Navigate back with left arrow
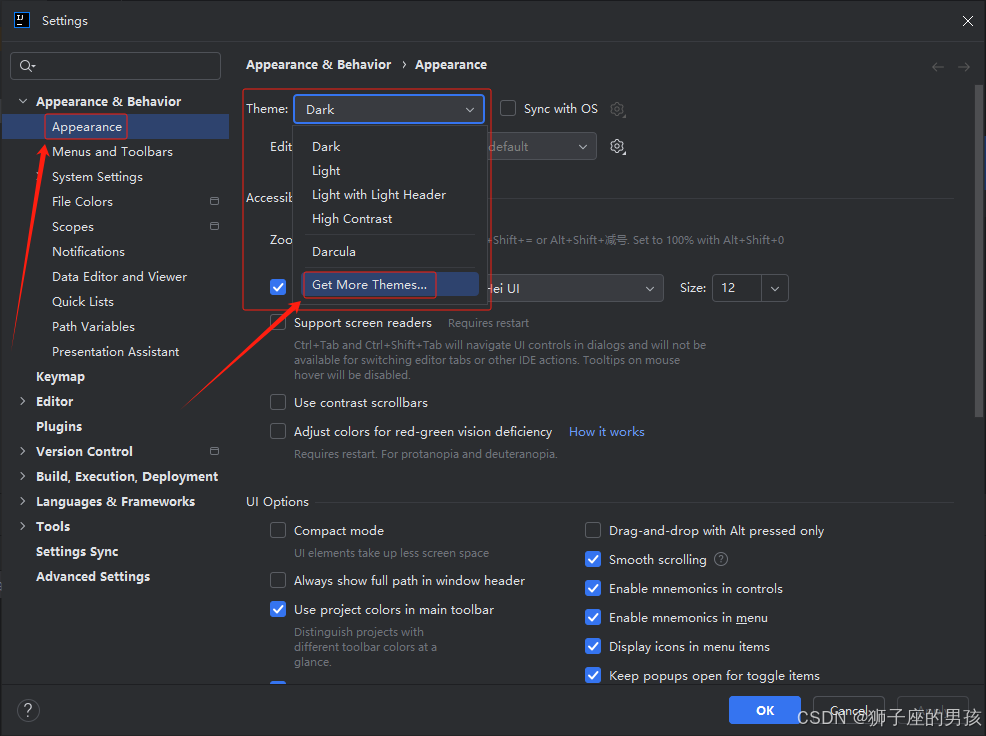 click(x=938, y=67)
